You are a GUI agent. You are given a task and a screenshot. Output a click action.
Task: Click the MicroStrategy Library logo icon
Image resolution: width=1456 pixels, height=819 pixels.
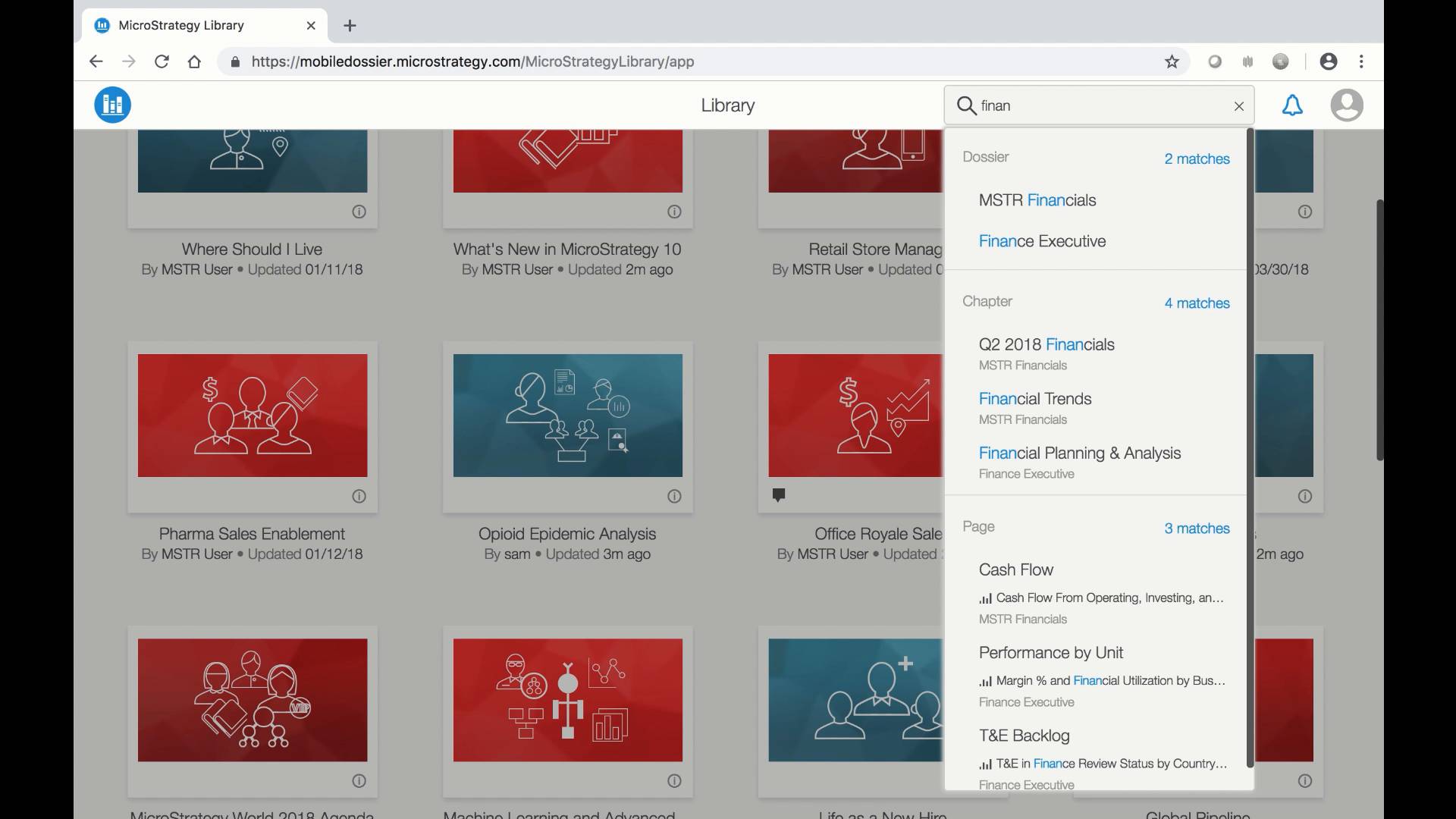[x=112, y=105]
